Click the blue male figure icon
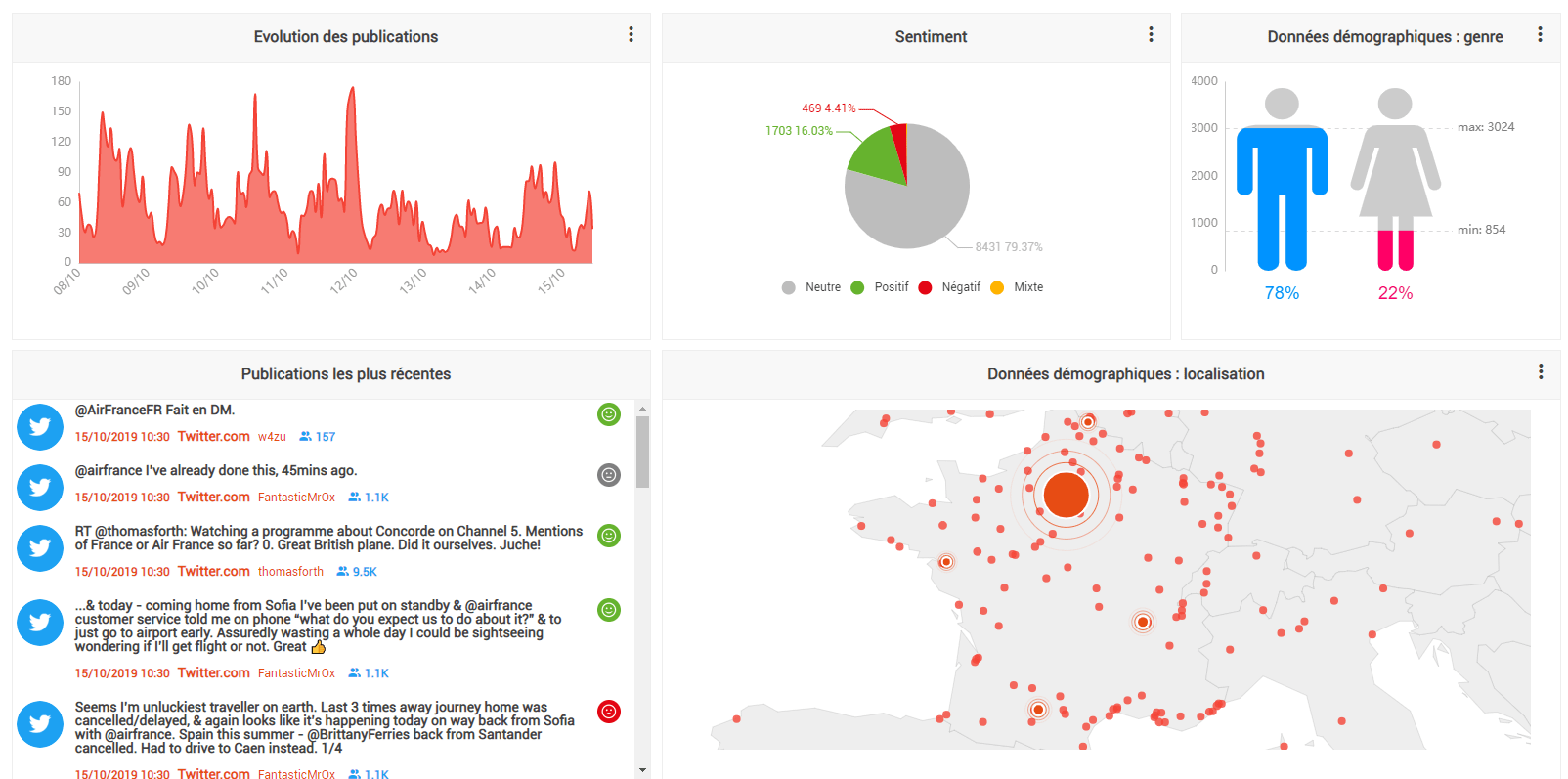This screenshot has width=1568, height=779. (1282, 180)
